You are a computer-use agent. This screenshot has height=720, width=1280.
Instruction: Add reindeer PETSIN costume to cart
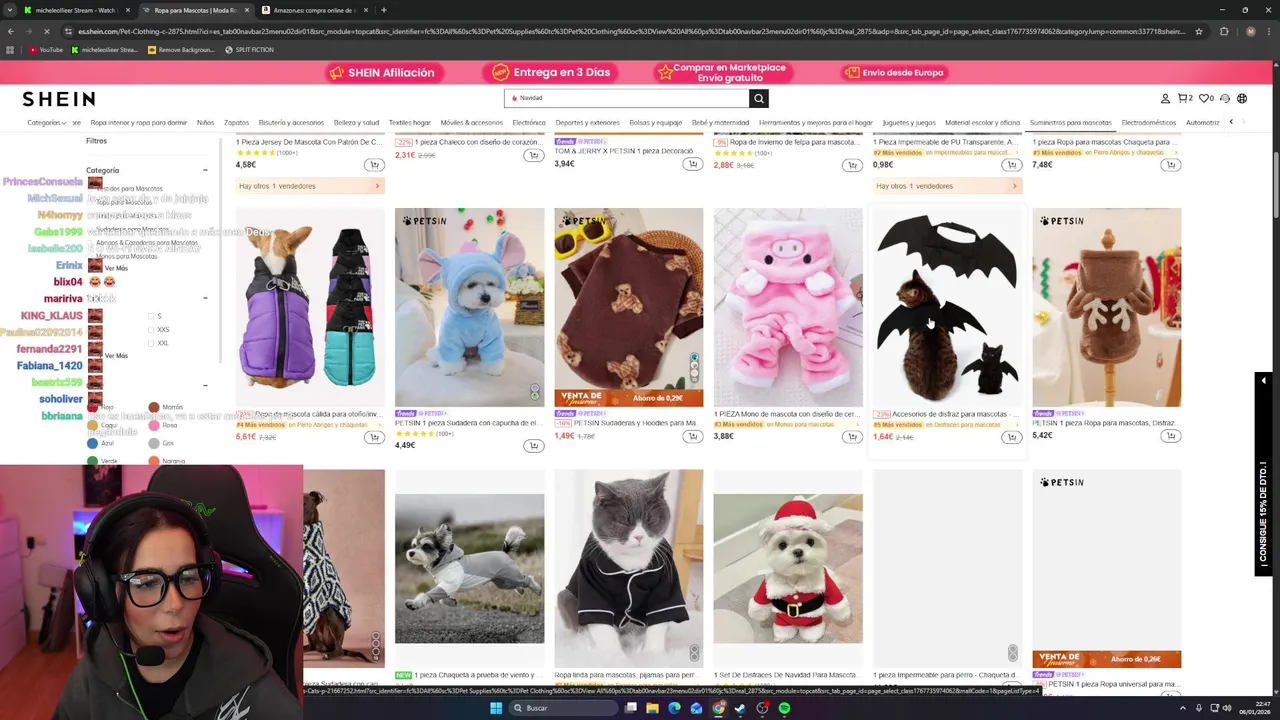point(1170,436)
